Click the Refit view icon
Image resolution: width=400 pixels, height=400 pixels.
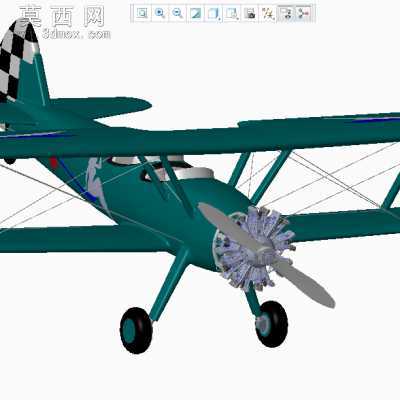(142, 14)
